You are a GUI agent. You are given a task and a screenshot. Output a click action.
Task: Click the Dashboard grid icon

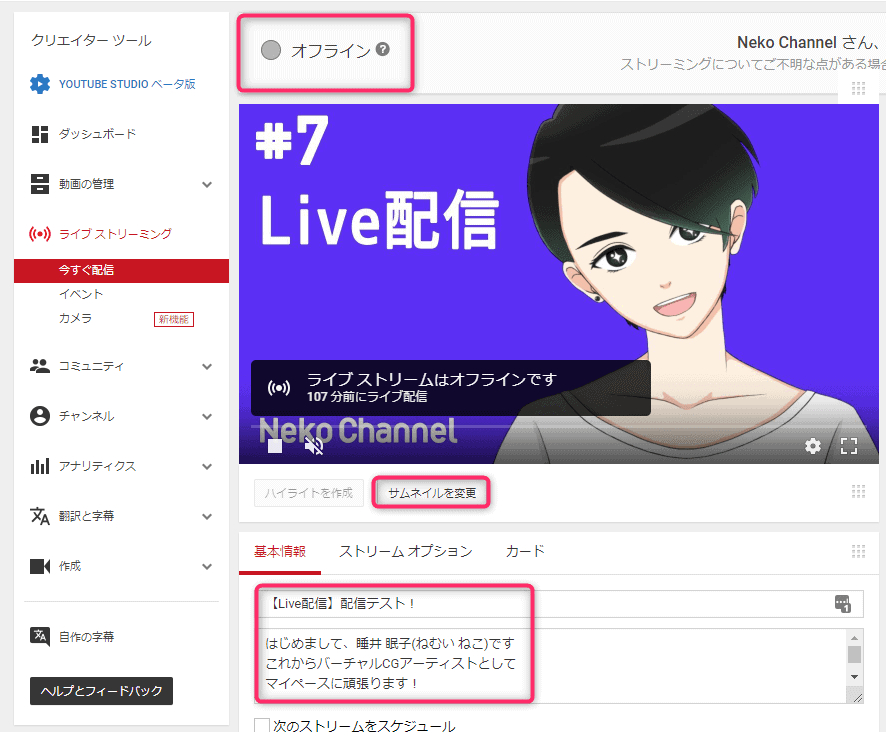point(40,134)
